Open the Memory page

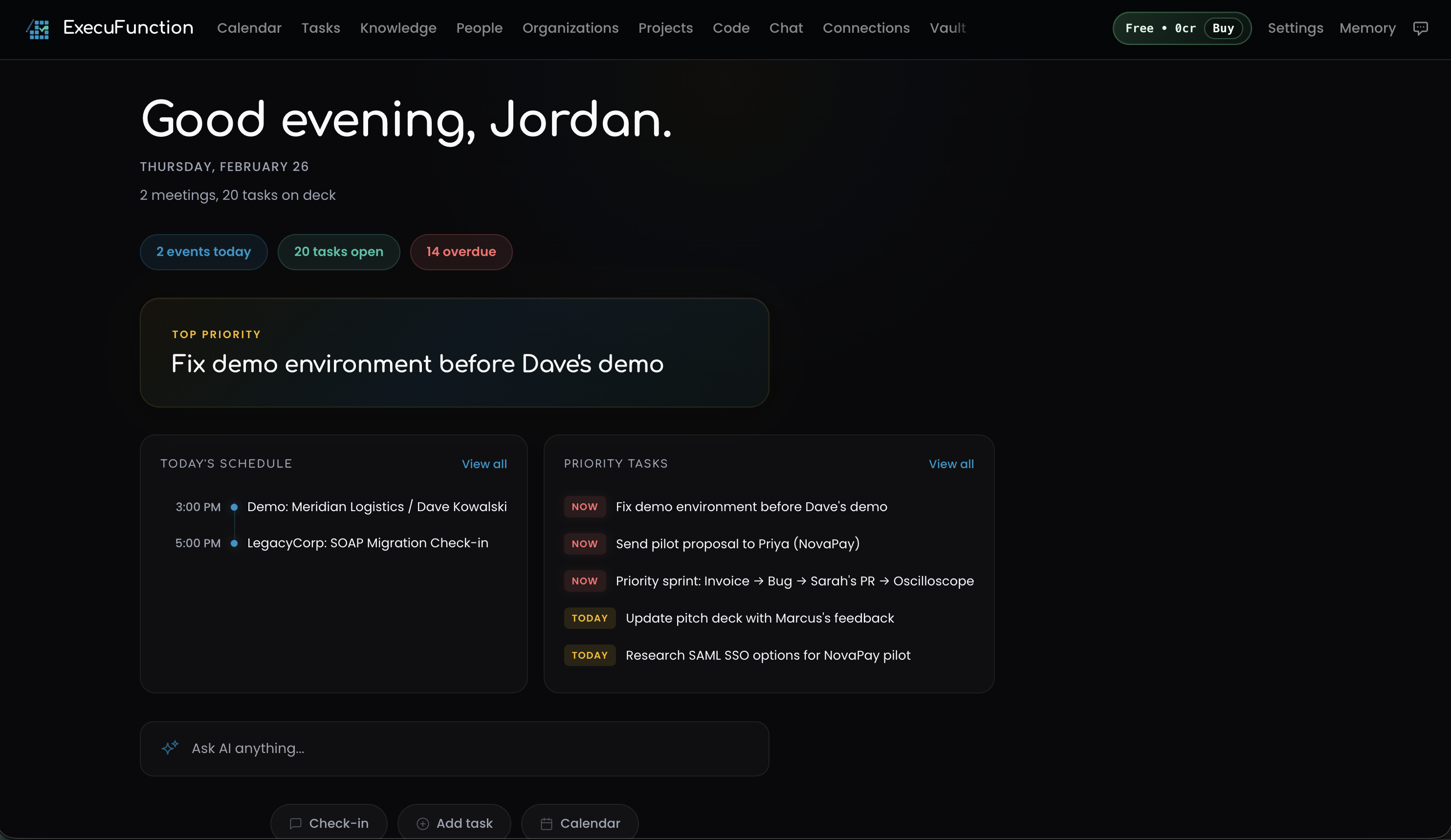[1367, 28]
